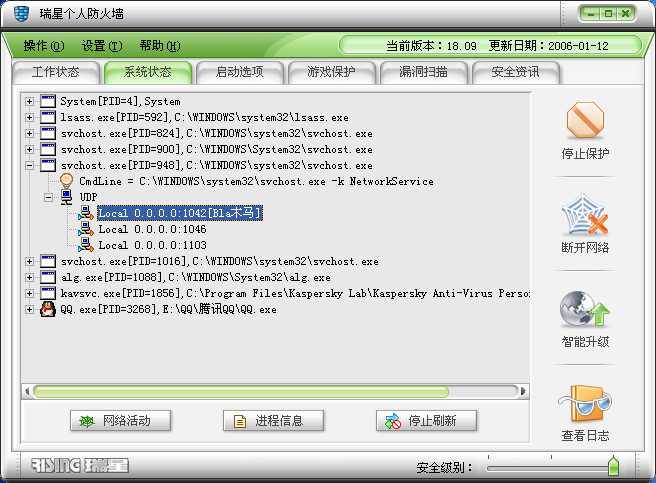Select the CmdLine lightbulb icon
The image size is (656, 483).
point(67,181)
